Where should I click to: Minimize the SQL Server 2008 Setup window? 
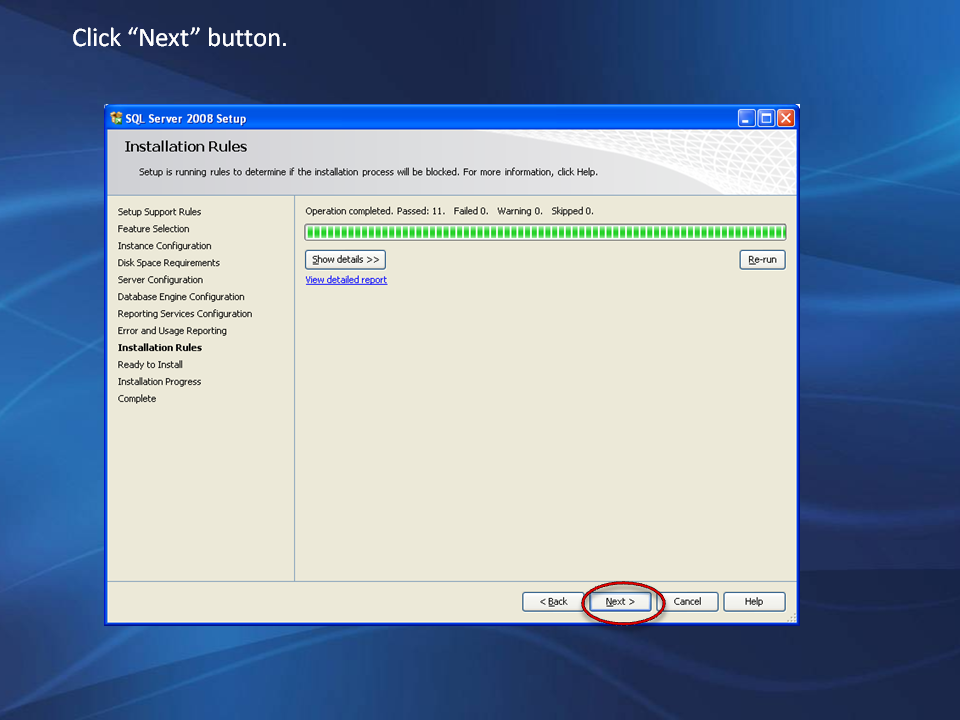click(746, 118)
